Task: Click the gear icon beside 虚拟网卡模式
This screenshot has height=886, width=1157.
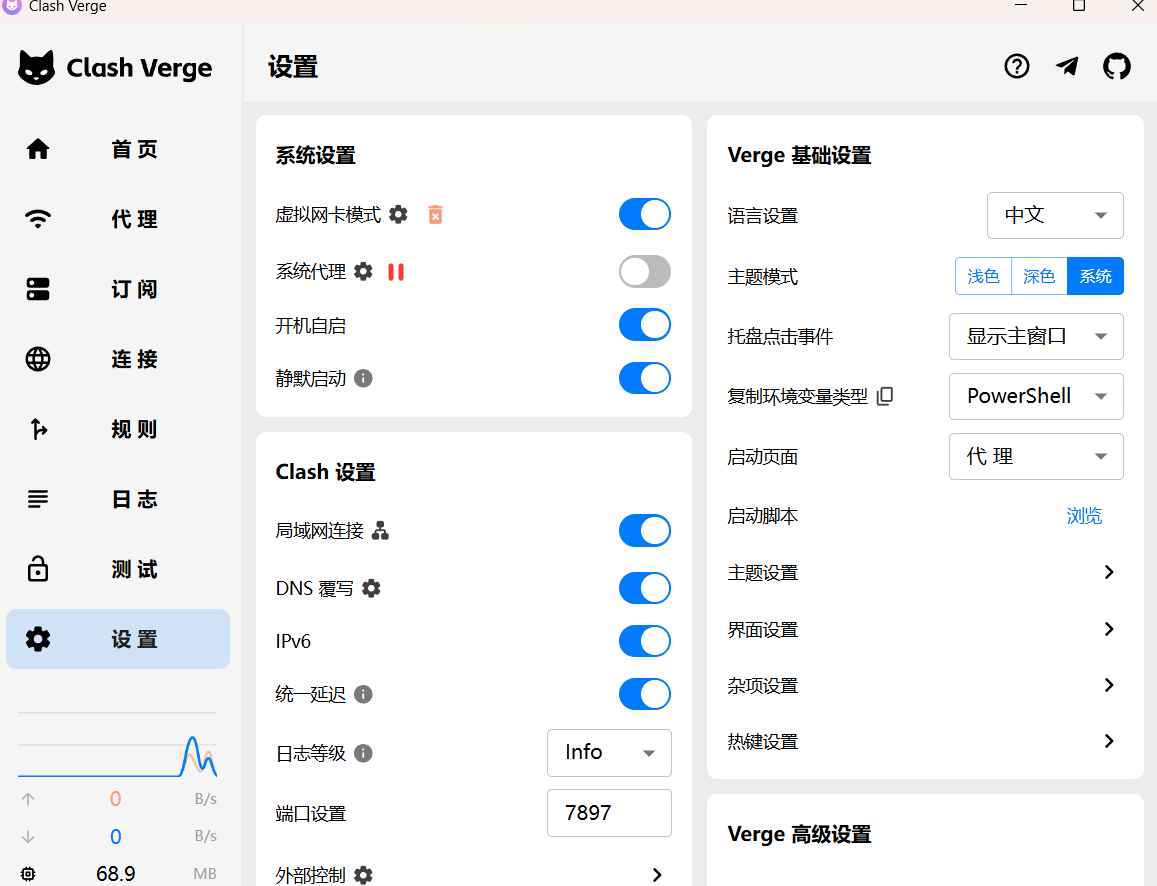Action: [x=398, y=215]
